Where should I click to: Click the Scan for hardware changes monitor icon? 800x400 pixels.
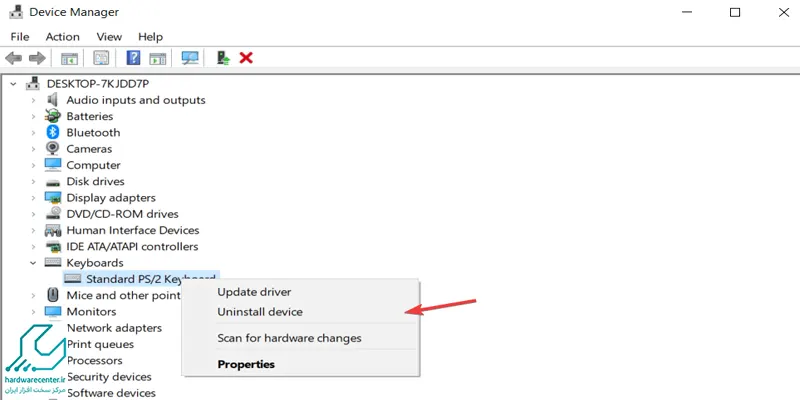pyautogui.click(x=190, y=58)
